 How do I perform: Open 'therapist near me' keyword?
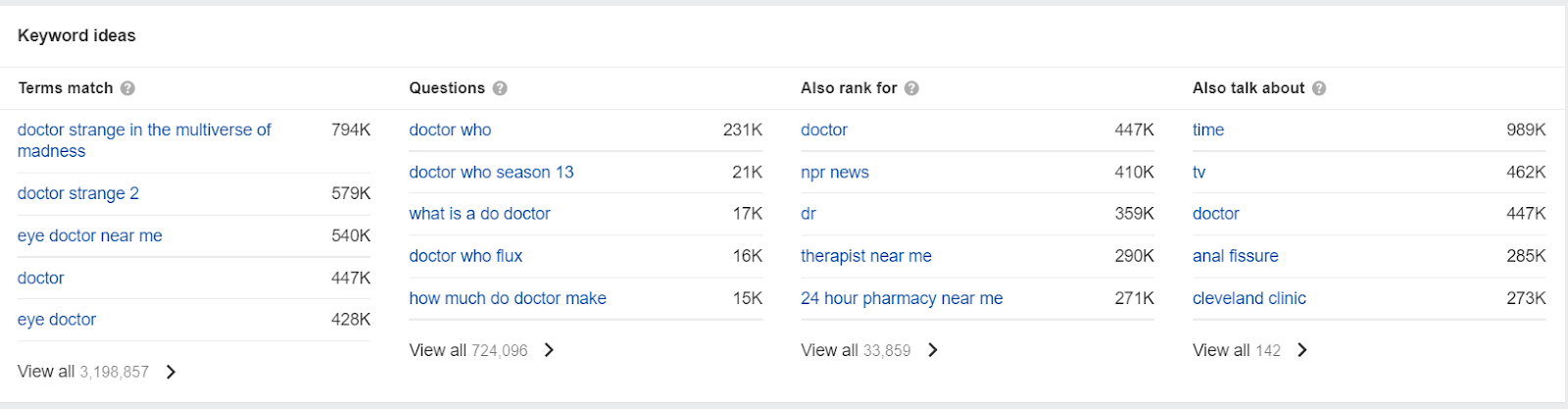(x=866, y=256)
